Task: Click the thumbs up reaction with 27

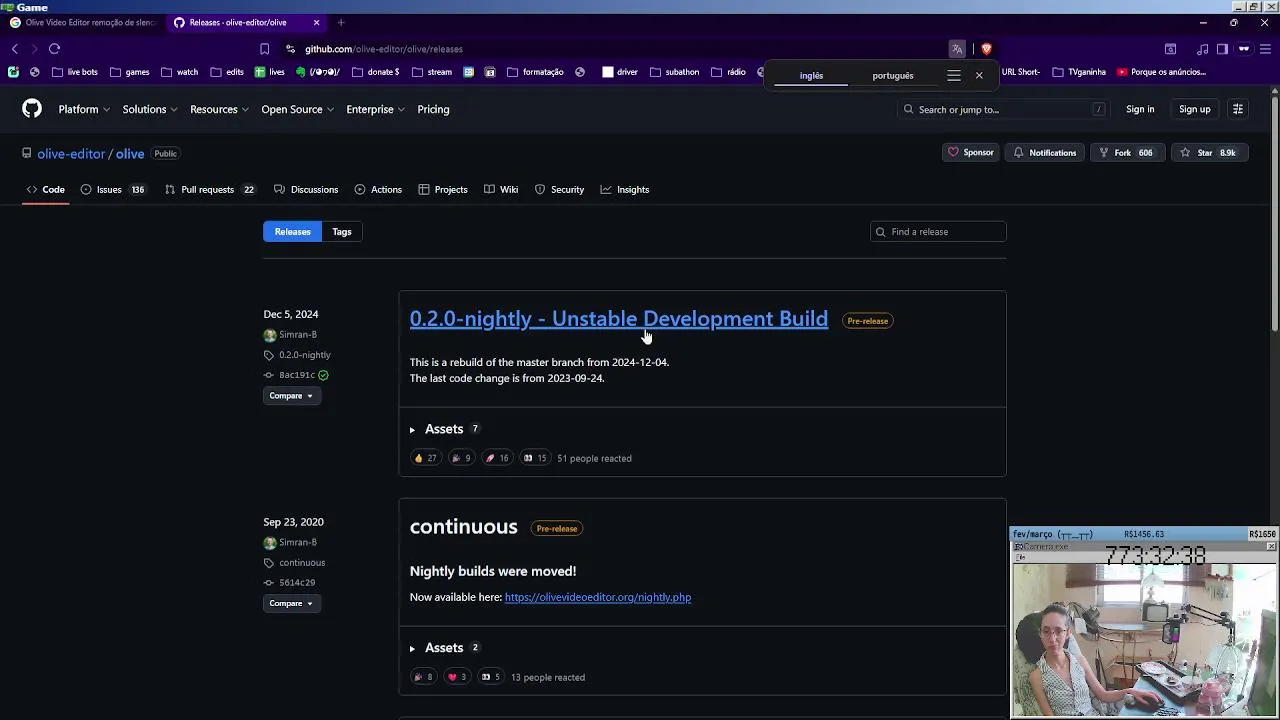Action: point(425,458)
